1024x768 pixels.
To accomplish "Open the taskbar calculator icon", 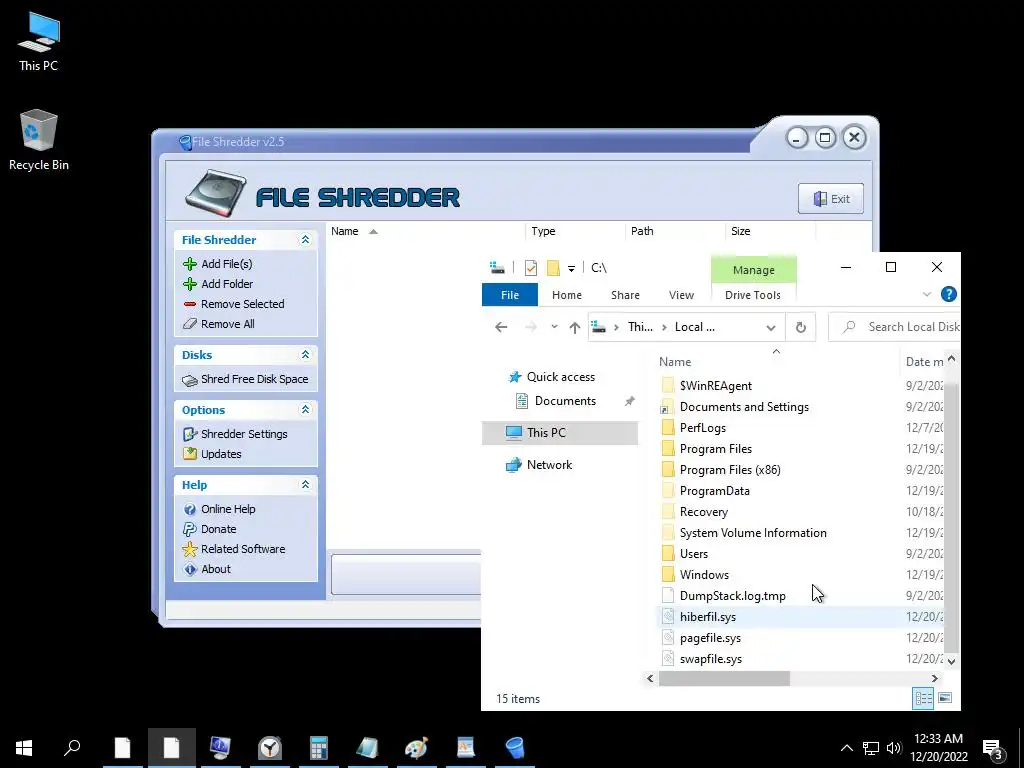I will [319, 748].
